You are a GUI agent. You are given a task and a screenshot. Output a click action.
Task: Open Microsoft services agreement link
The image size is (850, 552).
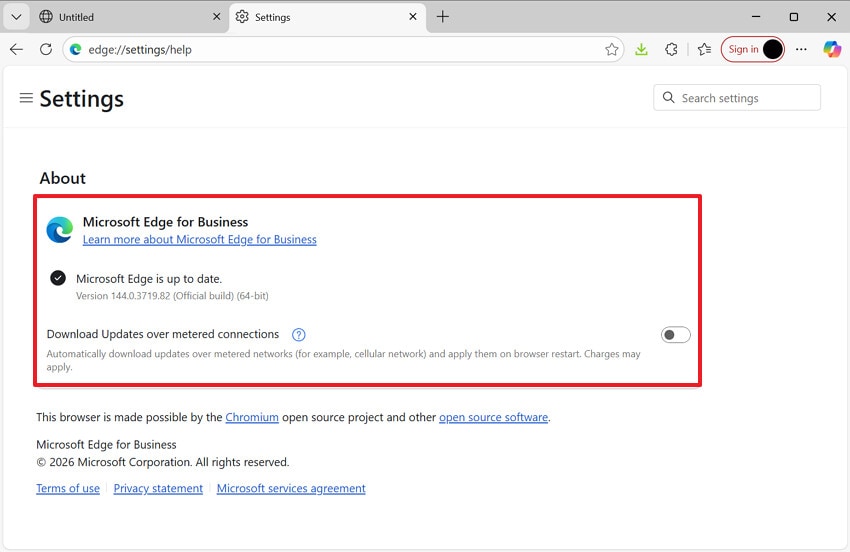click(291, 489)
